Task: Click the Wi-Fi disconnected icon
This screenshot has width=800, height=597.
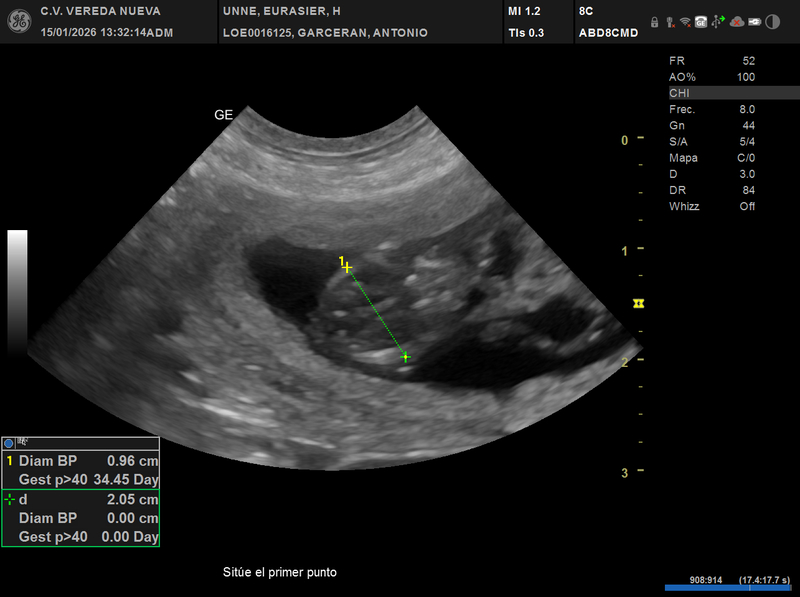Action: coord(685,22)
